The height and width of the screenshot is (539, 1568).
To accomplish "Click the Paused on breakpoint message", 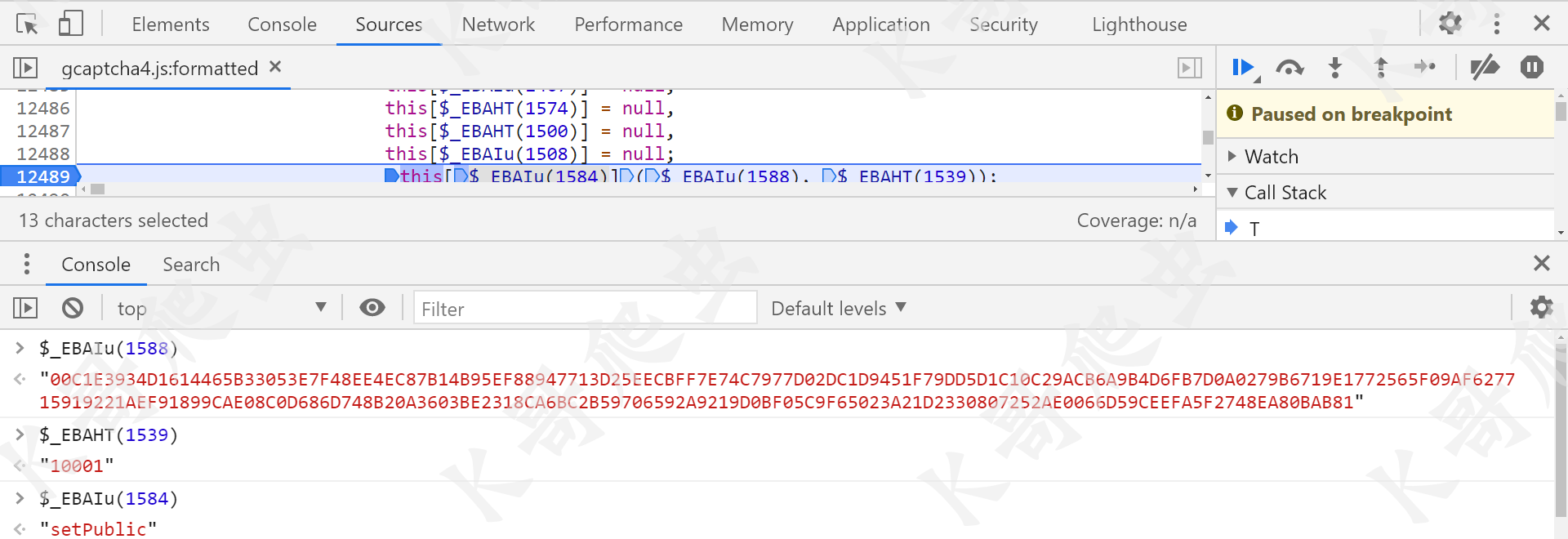I will (x=1352, y=114).
